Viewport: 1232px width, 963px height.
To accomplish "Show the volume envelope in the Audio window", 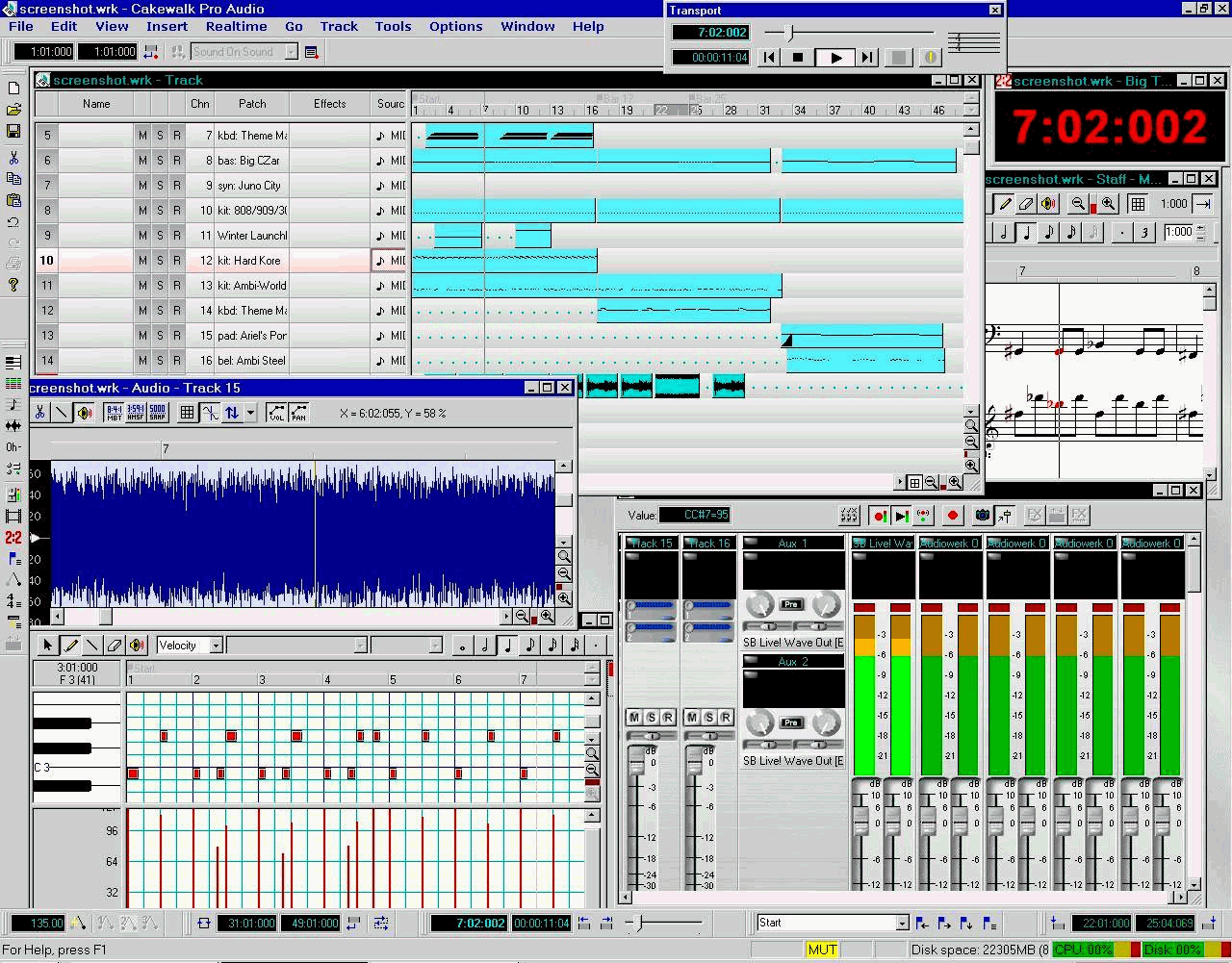I will (x=276, y=413).
